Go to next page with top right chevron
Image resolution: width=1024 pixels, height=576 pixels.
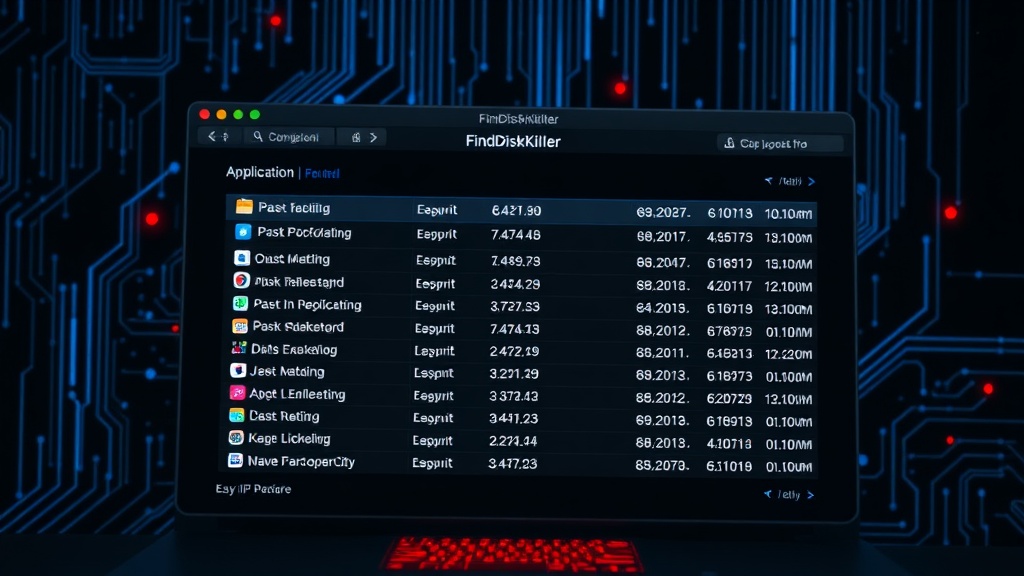[x=812, y=181]
